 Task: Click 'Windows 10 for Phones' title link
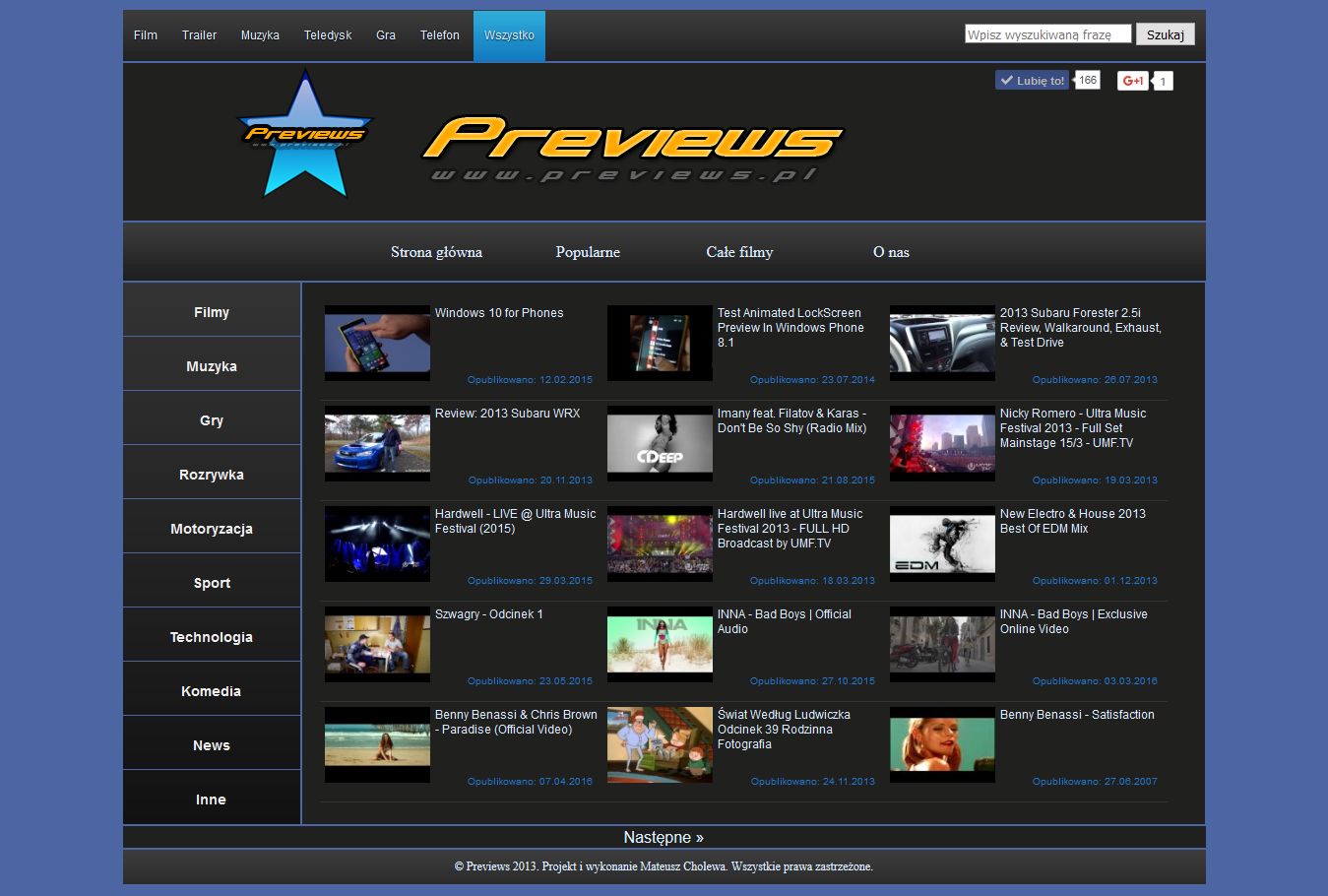[x=499, y=313]
